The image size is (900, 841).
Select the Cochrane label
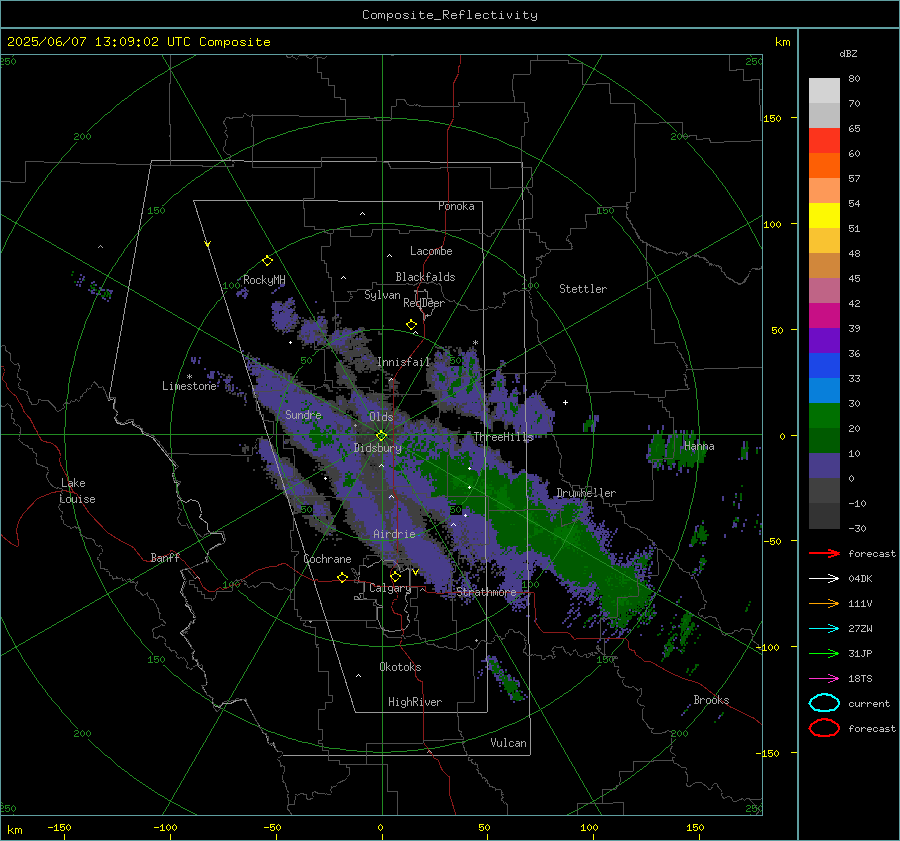pyautogui.click(x=327, y=559)
